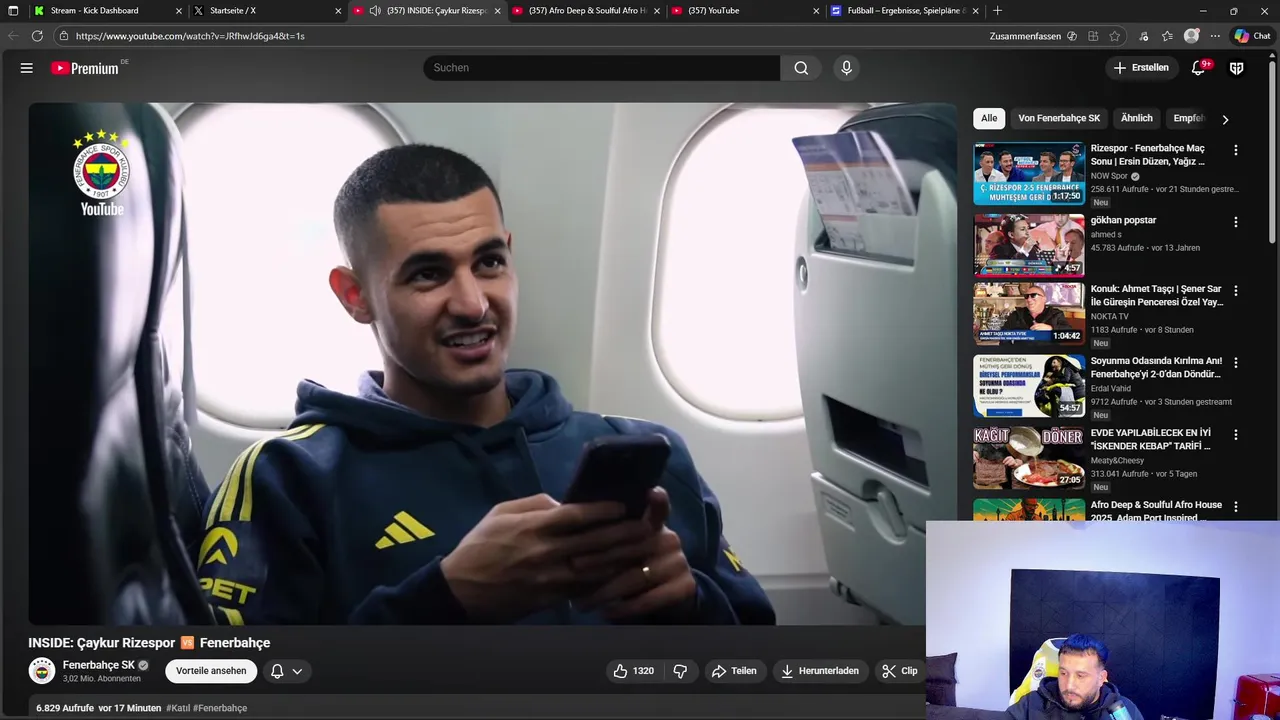The width and height of the screenshot is (1280, 720).
Task: Add this page to favorites star
Action: 1115,36
